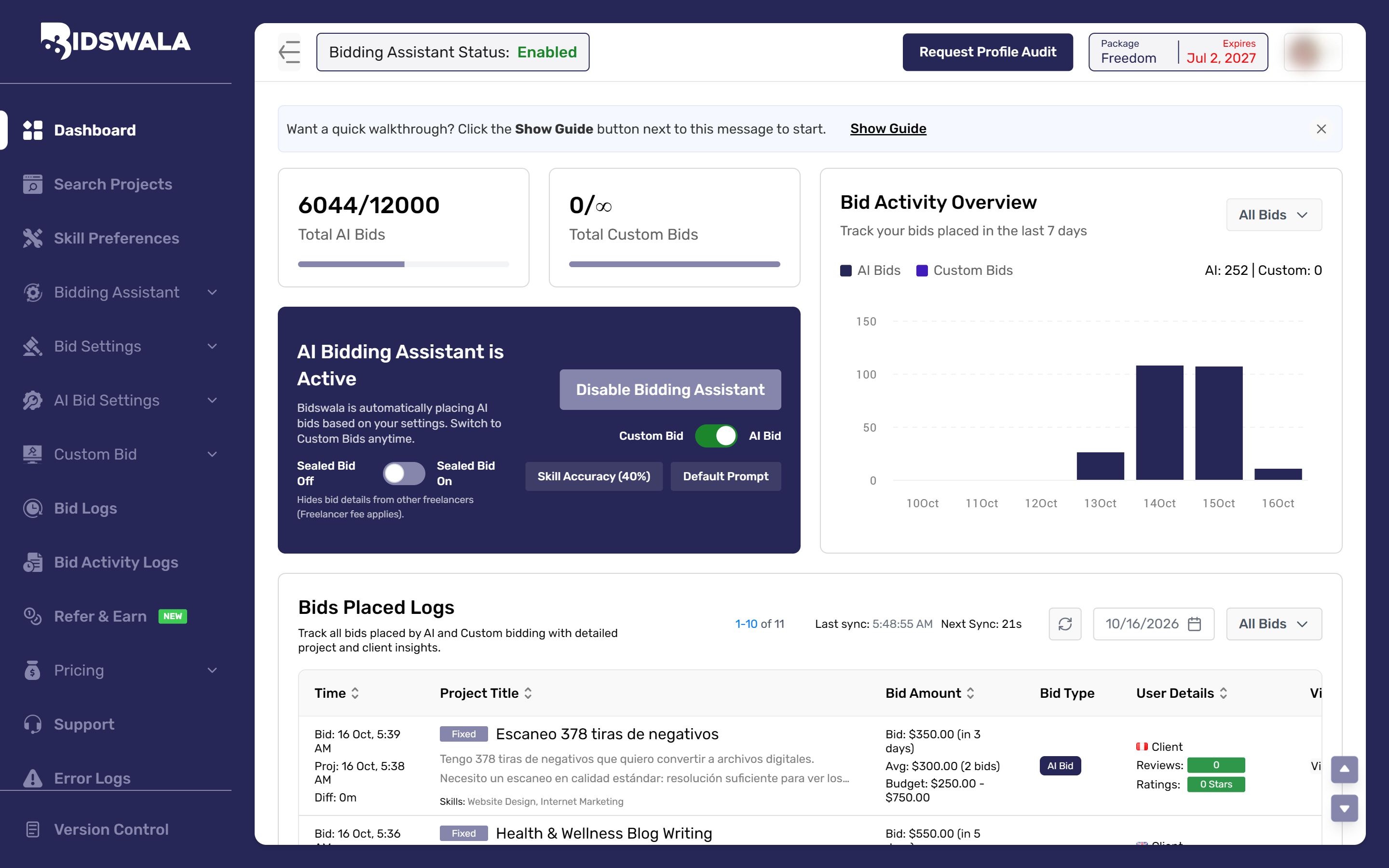Expand the Bidding Assistant submenu chevron
Viewport: 1389px width, 868px height.
tap(212, 292)
